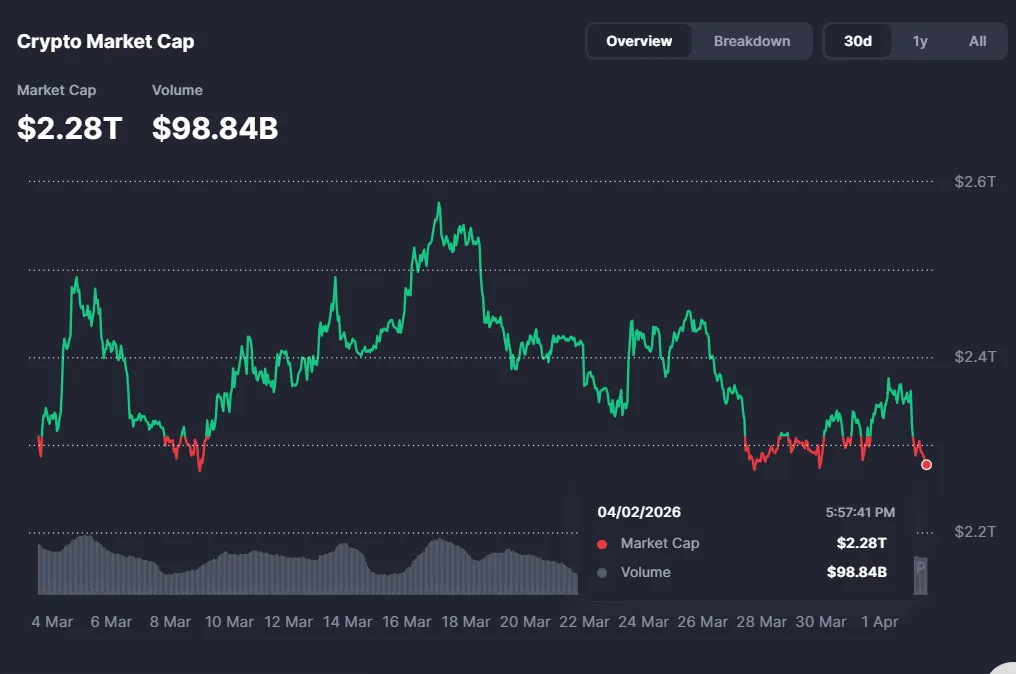Enable the 1y time range
The height and width of the screenshot is (674, 1016).
coord(917,41)
